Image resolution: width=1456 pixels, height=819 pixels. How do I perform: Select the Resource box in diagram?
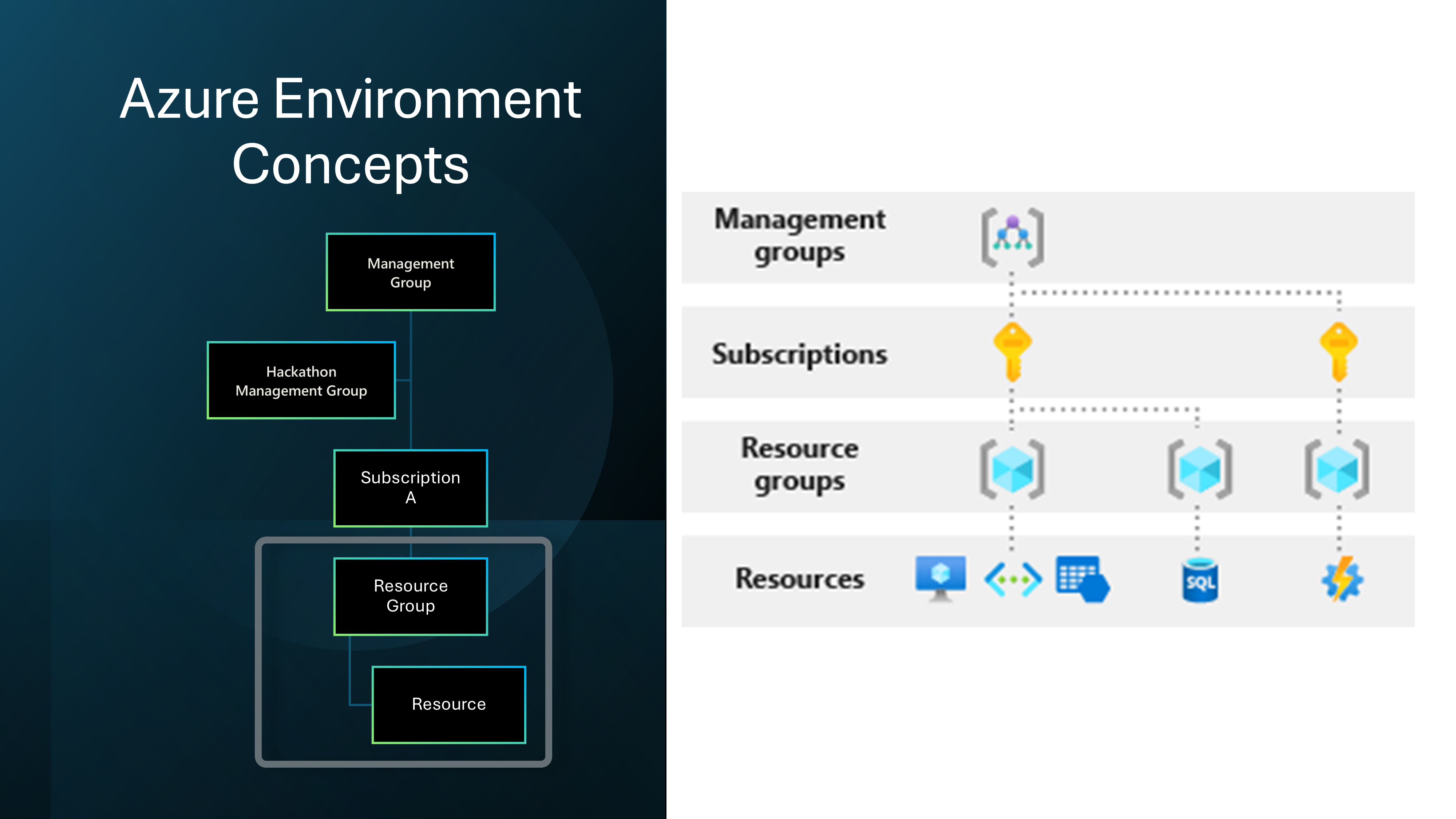pyautogui.click(x=449, y=705)
